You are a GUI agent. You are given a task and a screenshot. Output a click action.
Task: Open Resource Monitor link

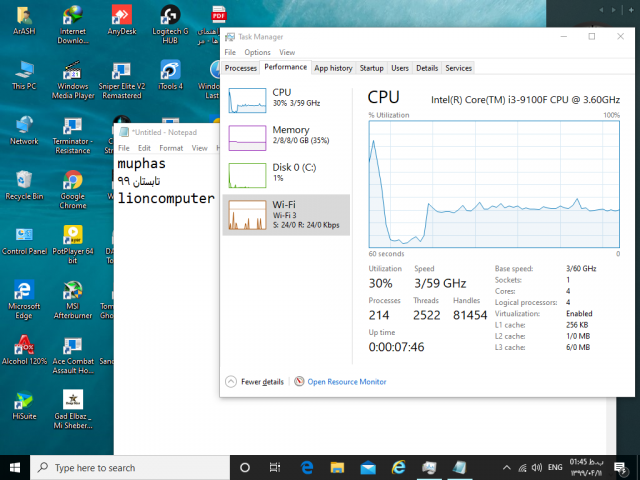[x=347, y=382]
